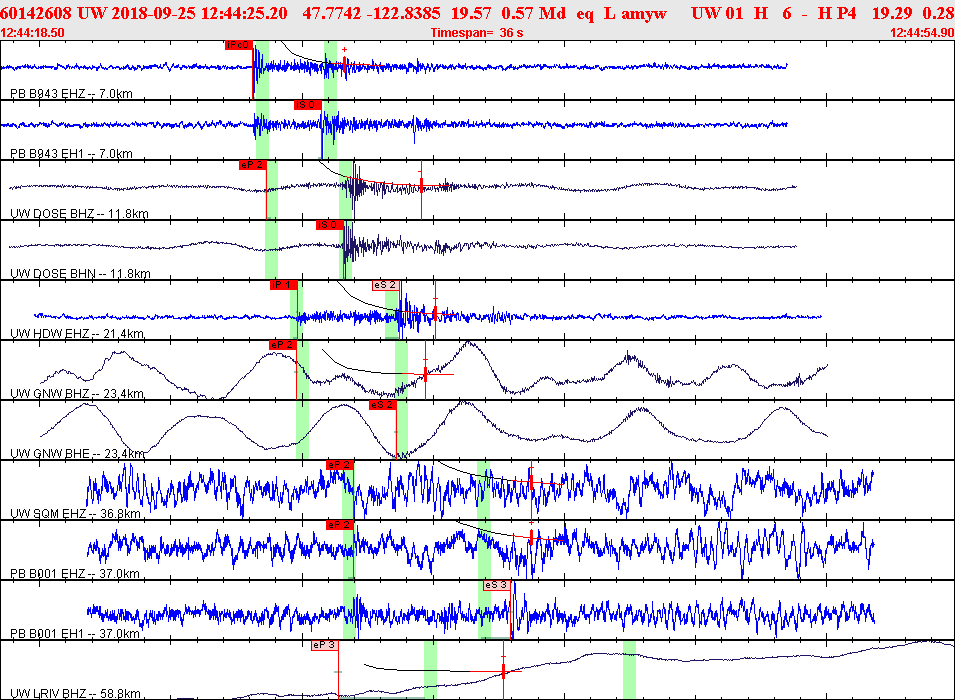The image size is (955, 700).
Task: Click the 19.29 value in header
Action: pos(892,13)
